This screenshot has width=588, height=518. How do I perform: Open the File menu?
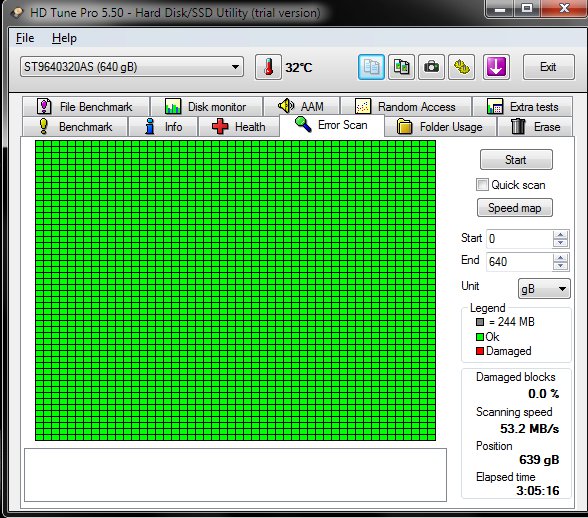(x=25, y=38)
